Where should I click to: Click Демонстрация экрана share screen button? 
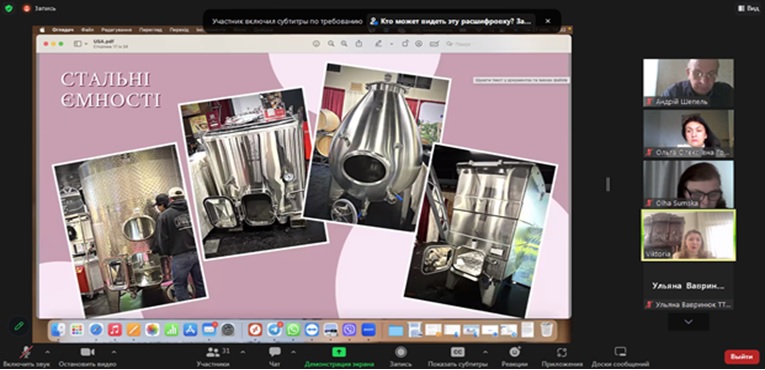339,357
